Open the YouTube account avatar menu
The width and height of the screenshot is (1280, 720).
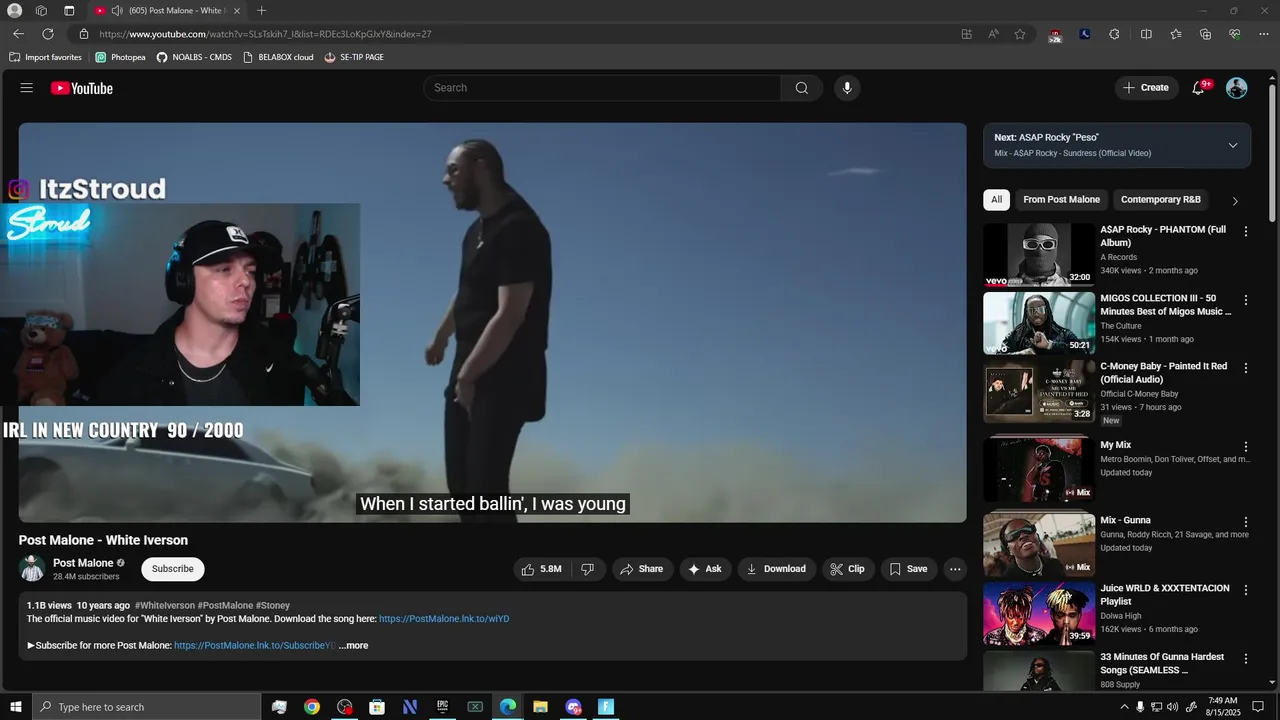point(1237,88)
